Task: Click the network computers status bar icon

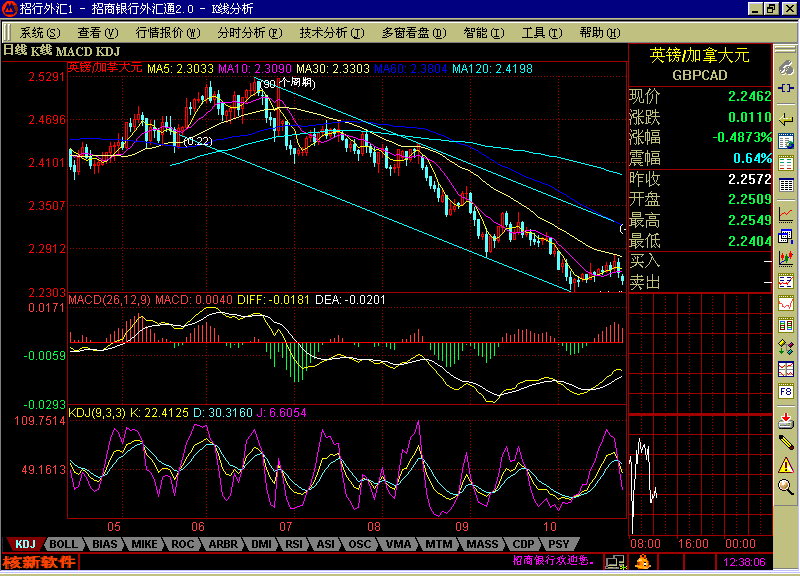Action: 616,562
